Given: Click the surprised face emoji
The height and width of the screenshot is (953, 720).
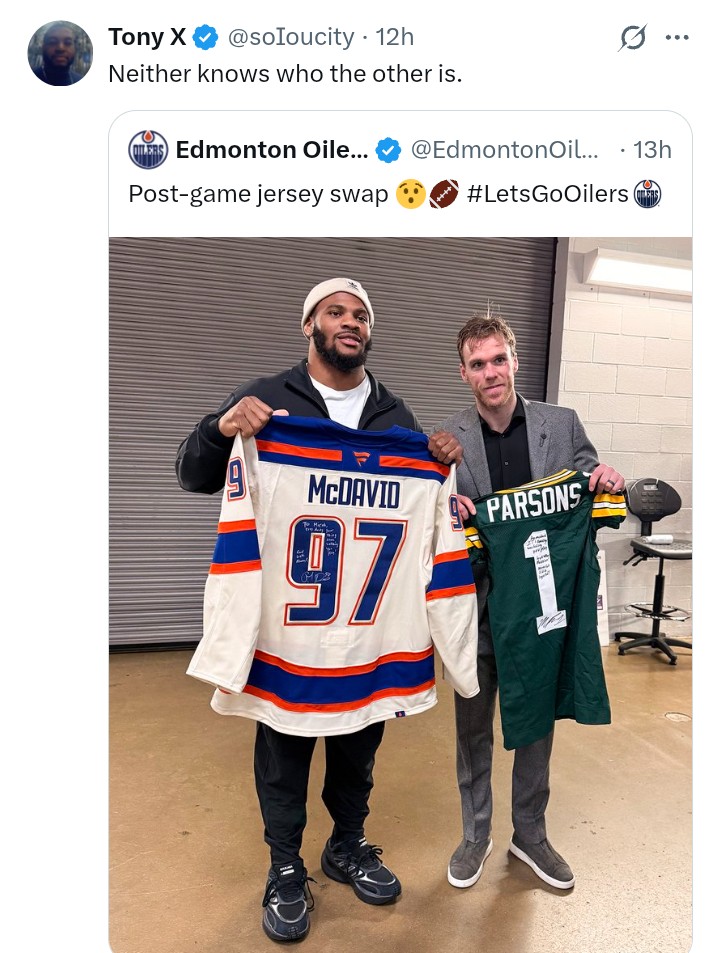Looking at the screenshot, I should [x=411, y=194].
